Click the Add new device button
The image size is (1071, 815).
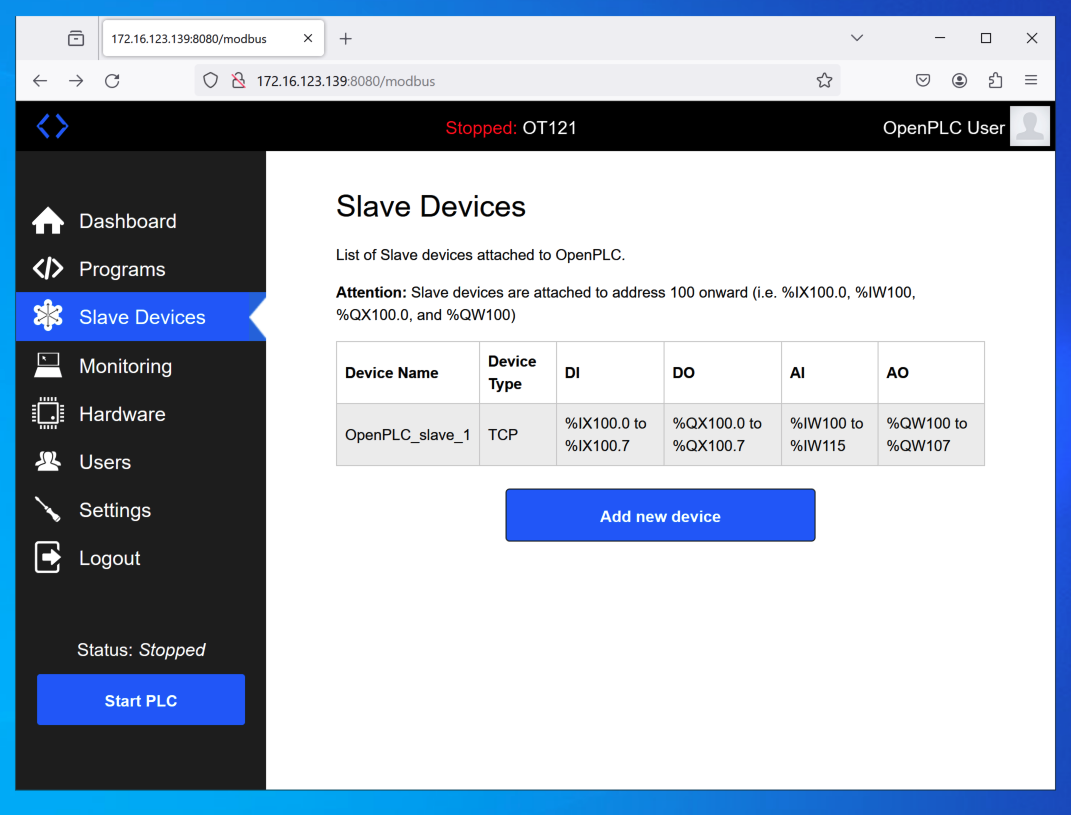660,516
